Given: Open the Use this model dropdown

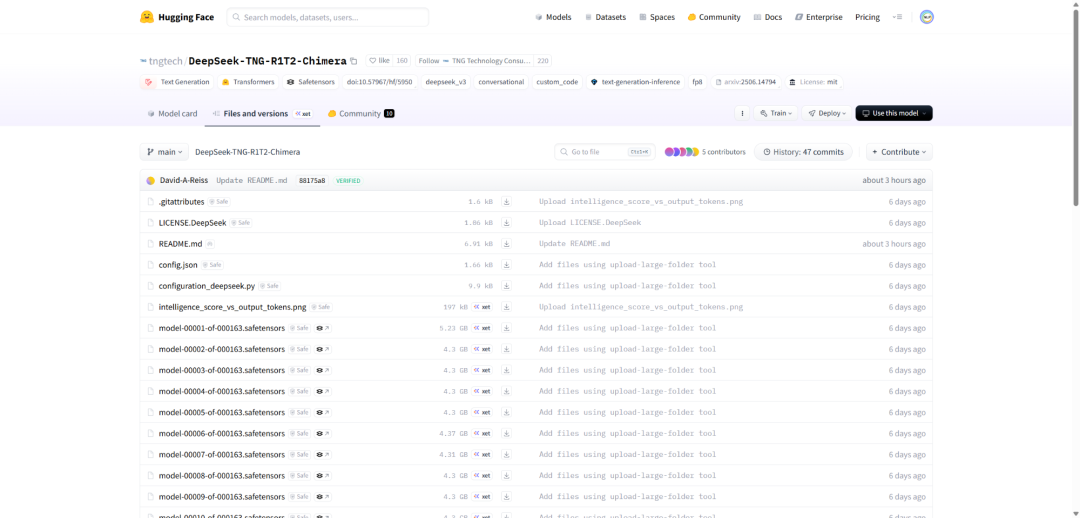Looking at the screenshot, I should (x=894, y=113).
